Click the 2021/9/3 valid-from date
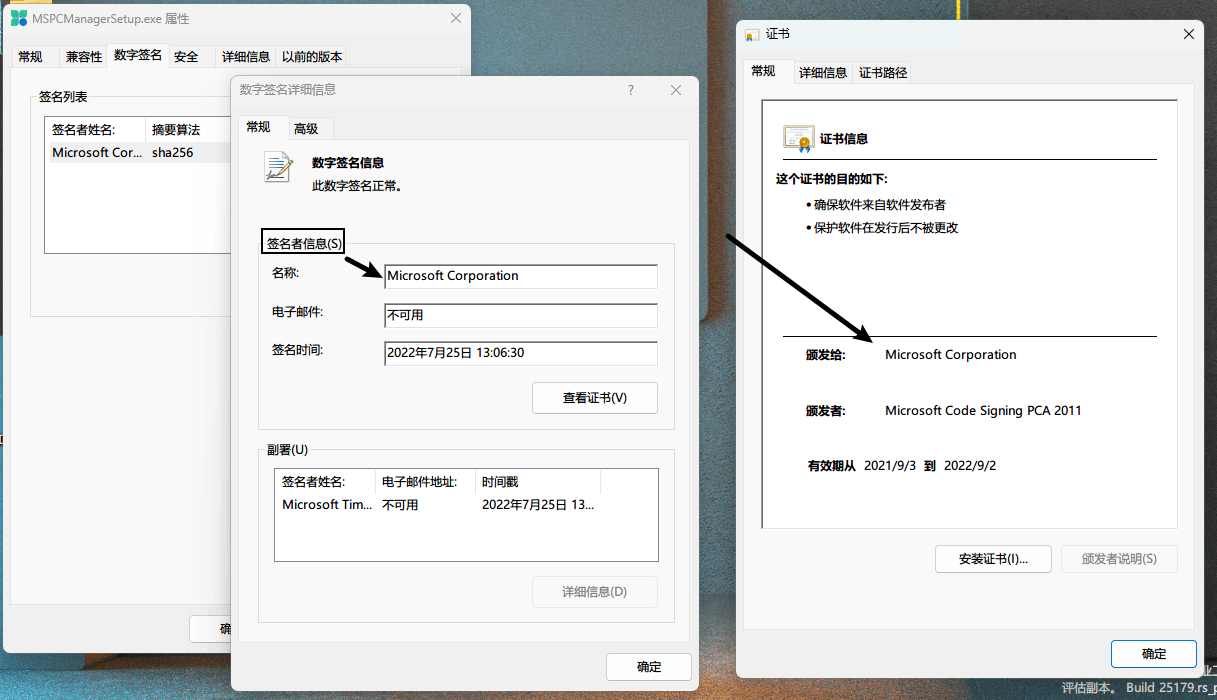The image size is (1217, 700). point(890,466)
